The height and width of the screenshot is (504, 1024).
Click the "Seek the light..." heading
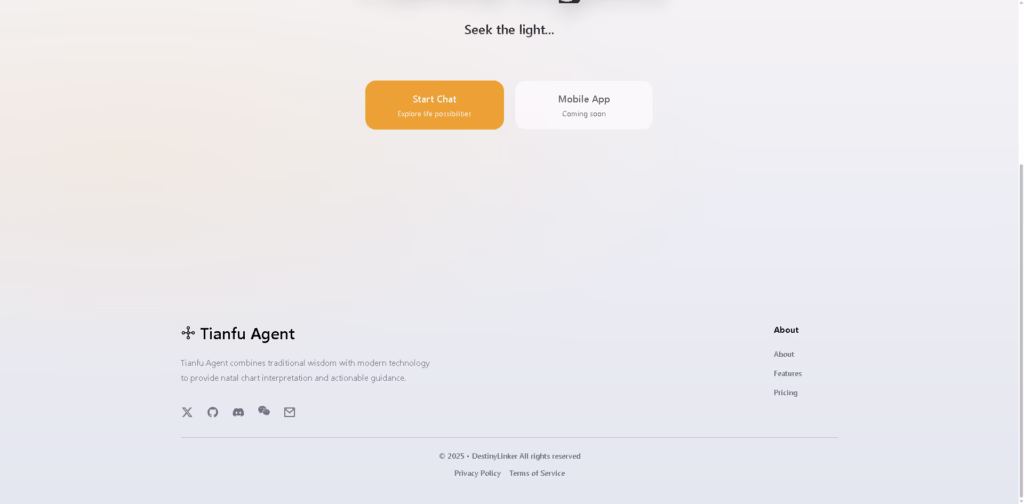point(509,29)
